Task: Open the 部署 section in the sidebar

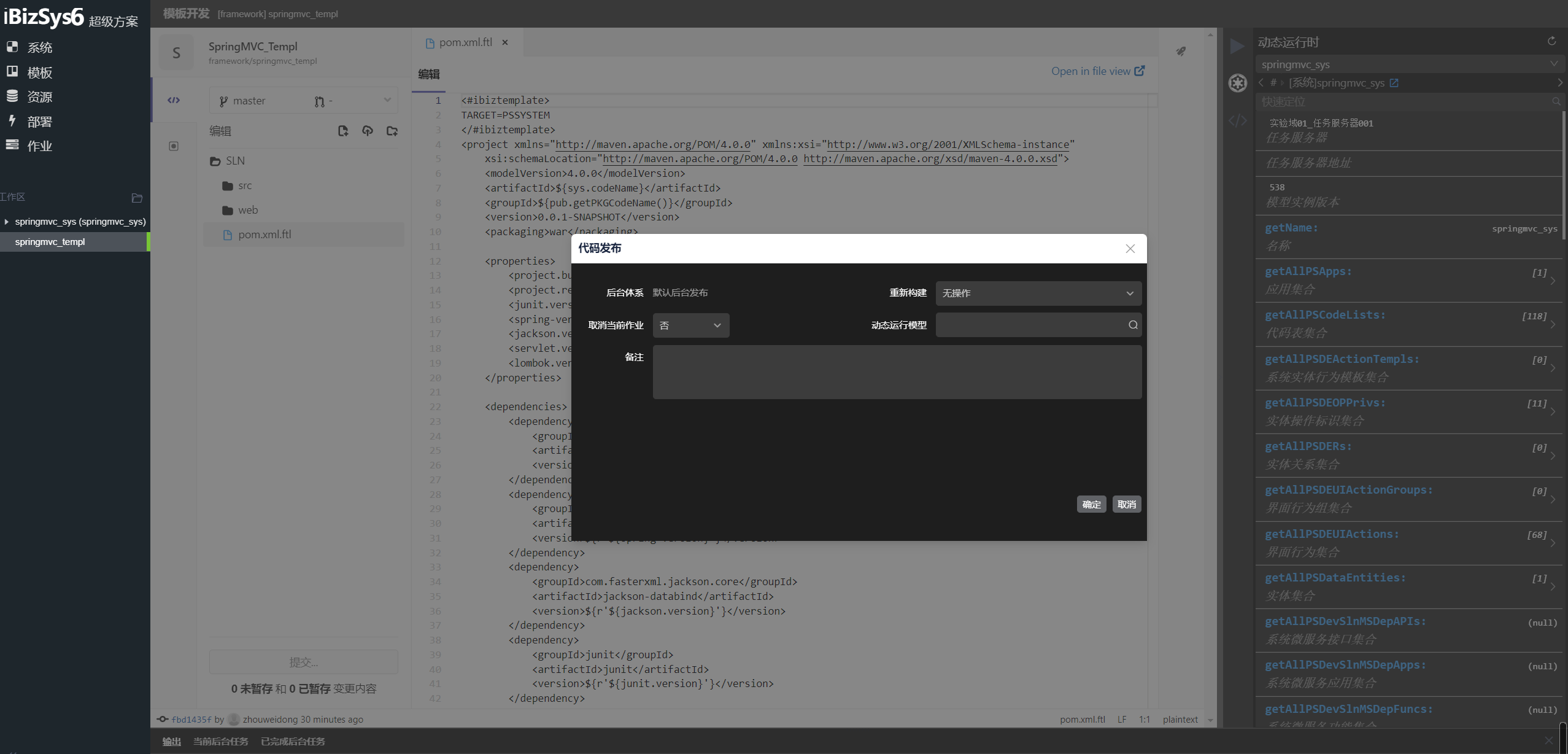Action: tap(29, 122)
